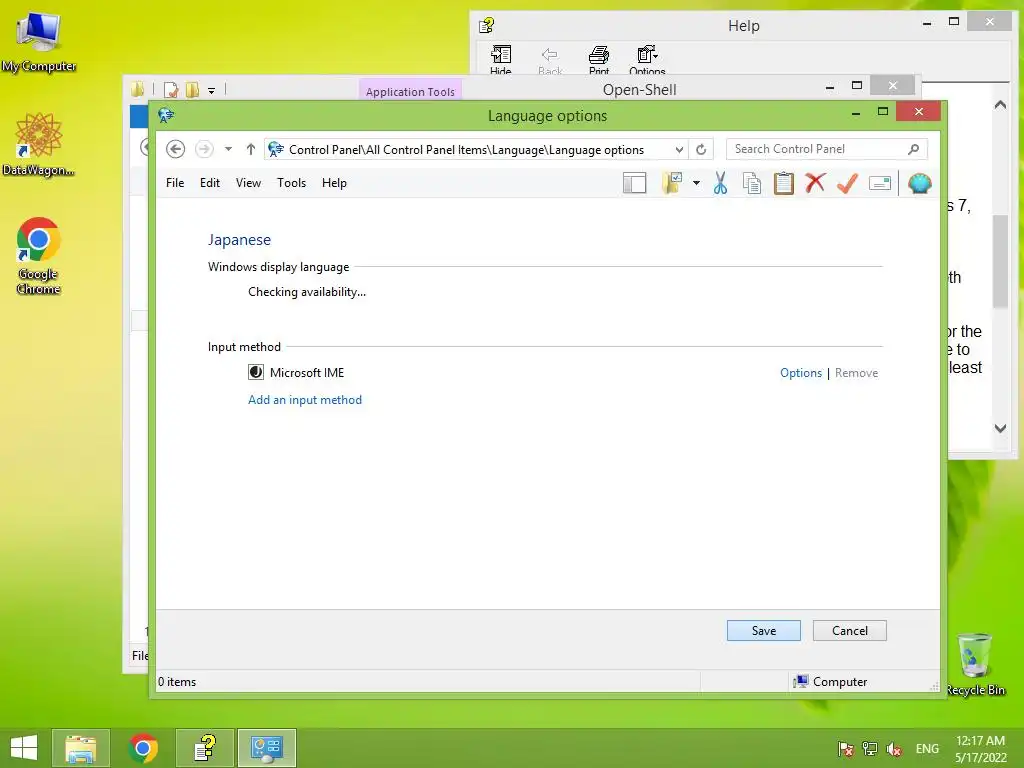This screenshot has width=1024, height=768.
Task: Switch to Help window taskbar button
Action: pos(205,748)
